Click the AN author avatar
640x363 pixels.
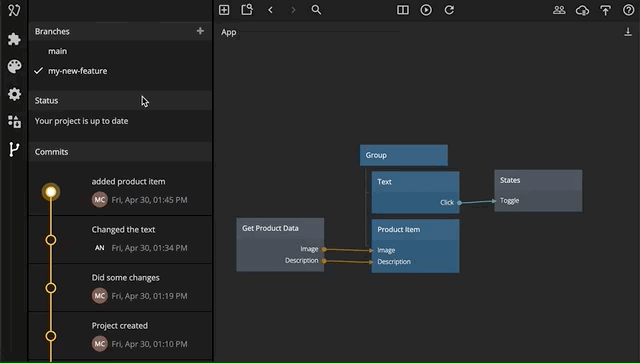click(x=100, y=248)
